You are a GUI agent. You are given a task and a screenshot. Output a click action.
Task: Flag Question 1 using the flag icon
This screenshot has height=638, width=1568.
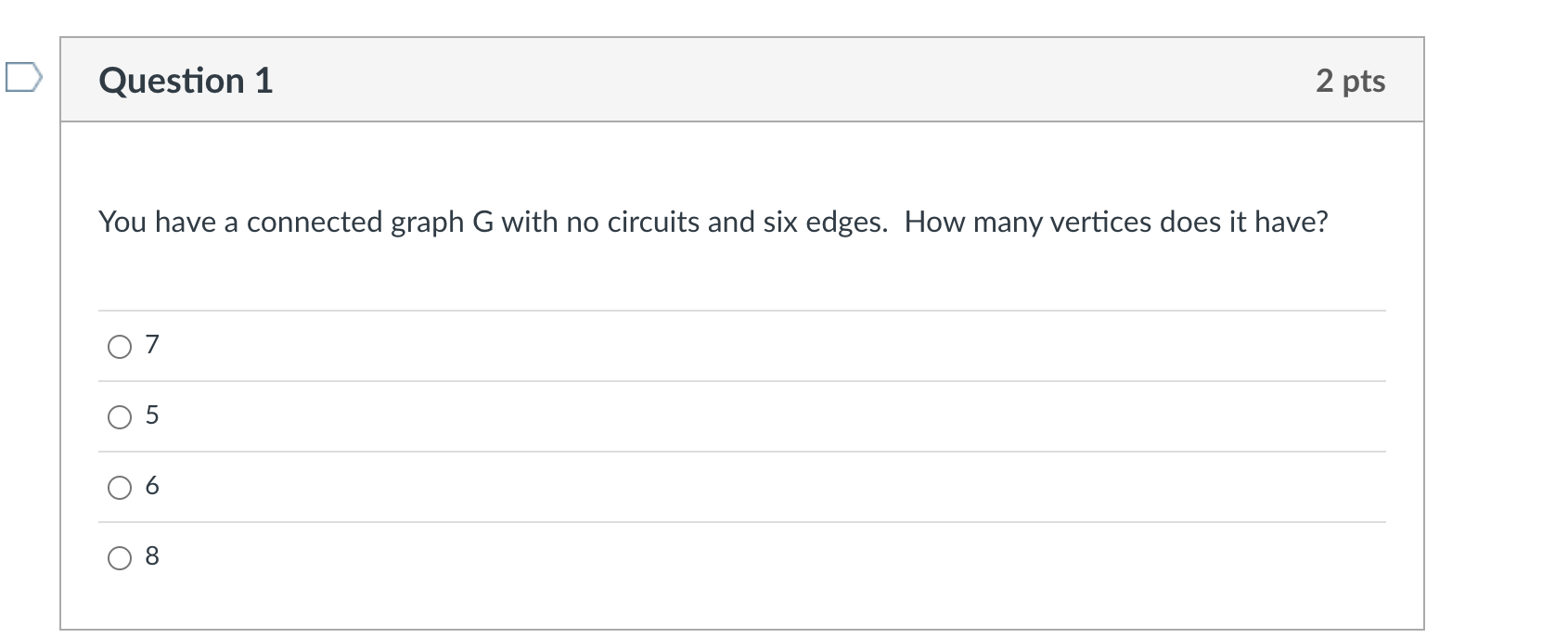[22, 78]
